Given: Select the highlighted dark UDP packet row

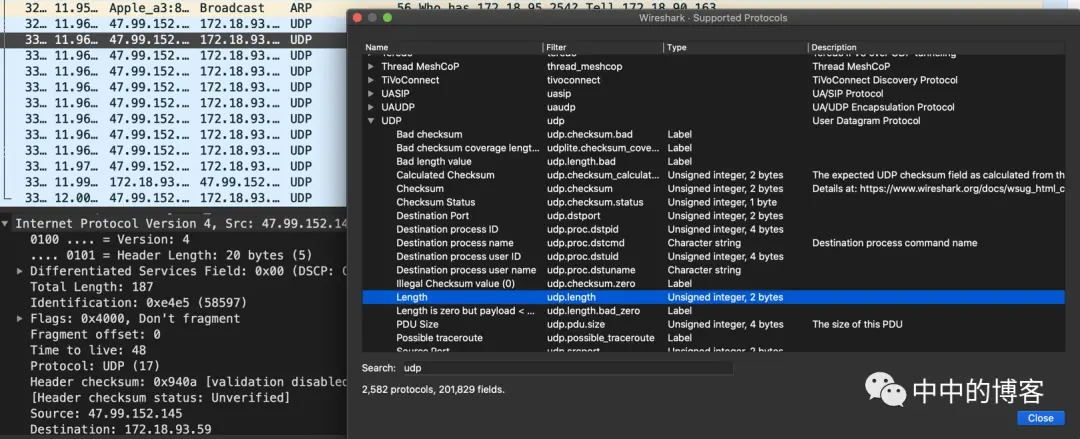Looking at the screenshot, I should [174, 40].
